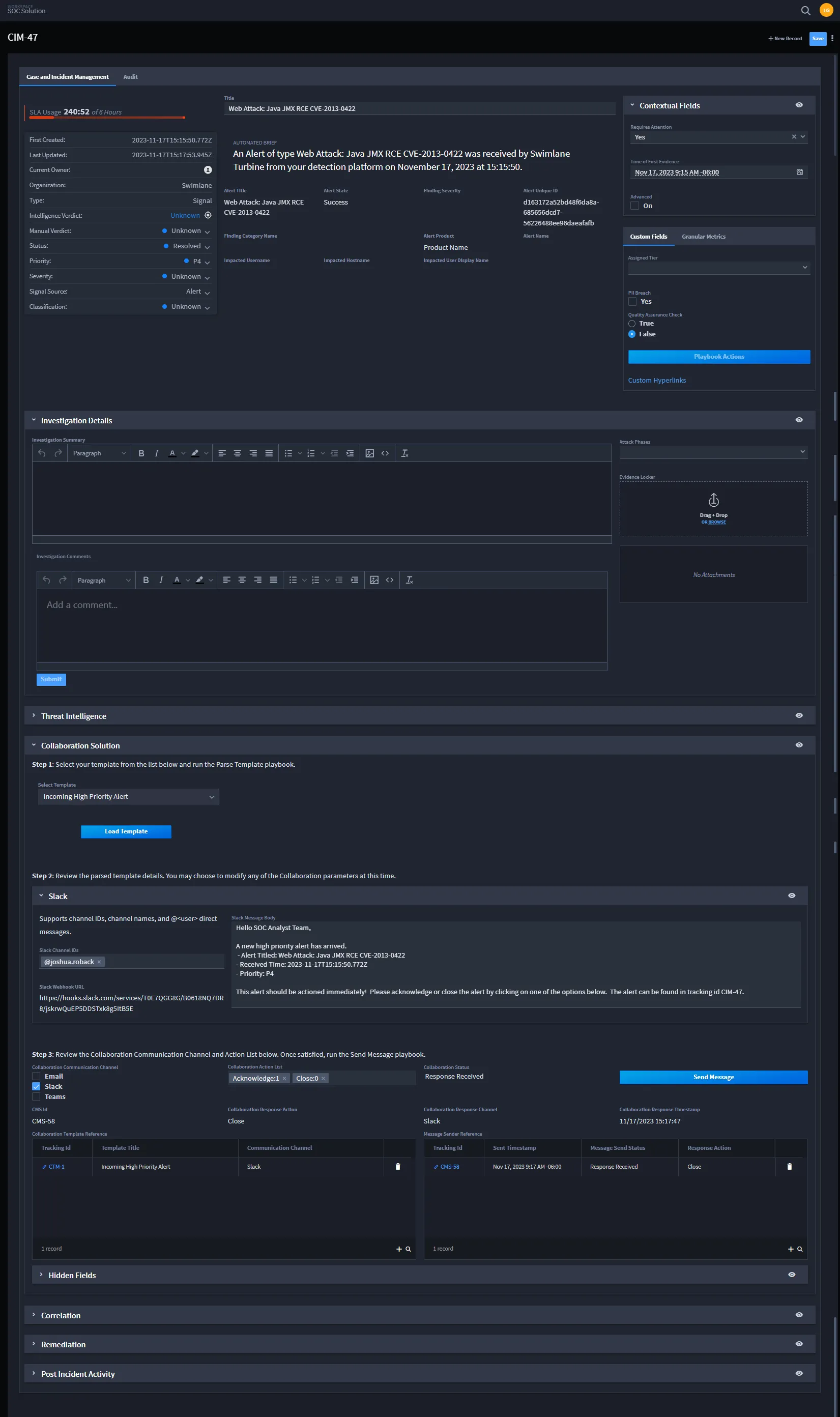Insert image in Investigation Comments editor
Screen dimensions: 840x1417
(374, 580)
